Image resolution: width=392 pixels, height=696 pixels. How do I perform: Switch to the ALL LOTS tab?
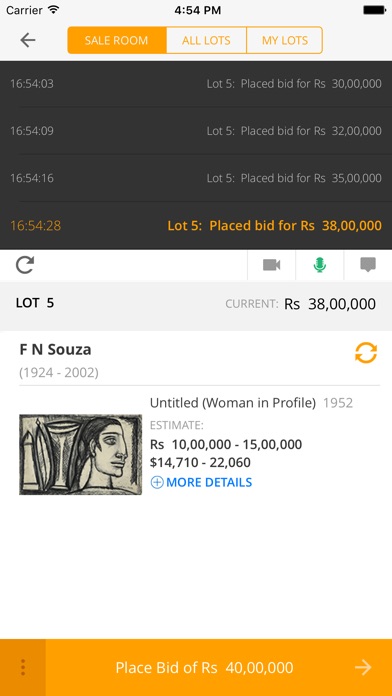pyautogui.click(x=206, y=40)
